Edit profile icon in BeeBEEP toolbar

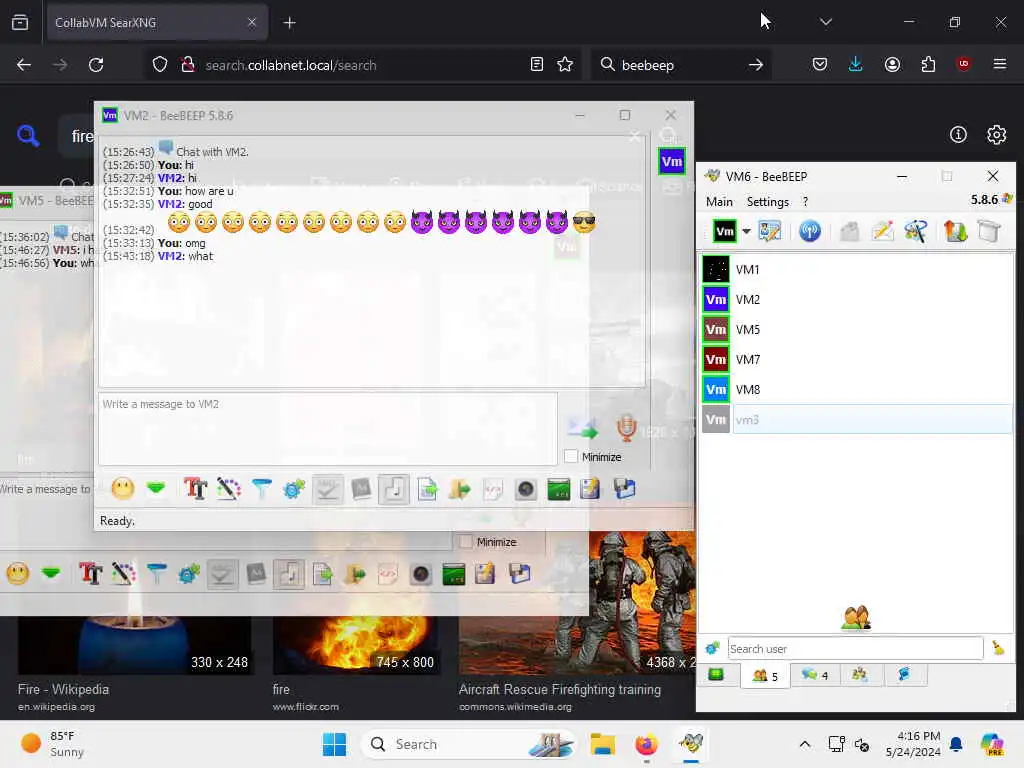770,231
